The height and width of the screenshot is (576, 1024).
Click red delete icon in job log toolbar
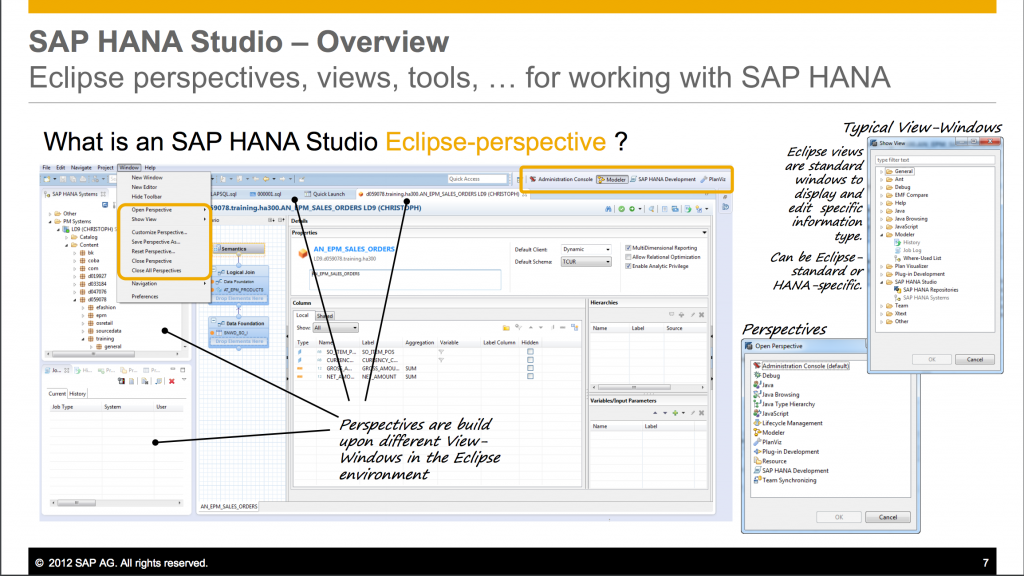[x=172, y=381]
